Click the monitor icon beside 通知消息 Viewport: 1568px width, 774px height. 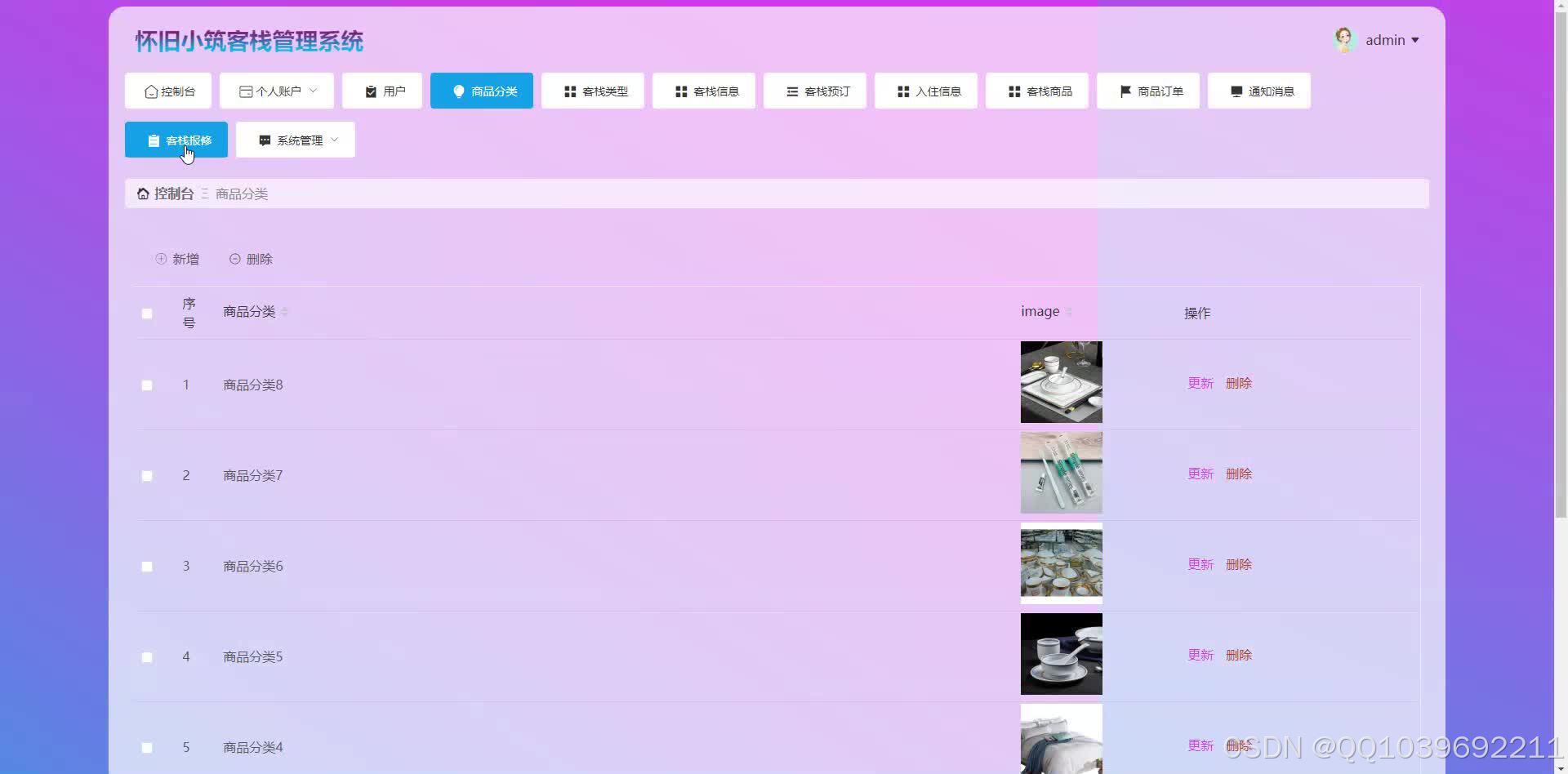point(1236,91)
